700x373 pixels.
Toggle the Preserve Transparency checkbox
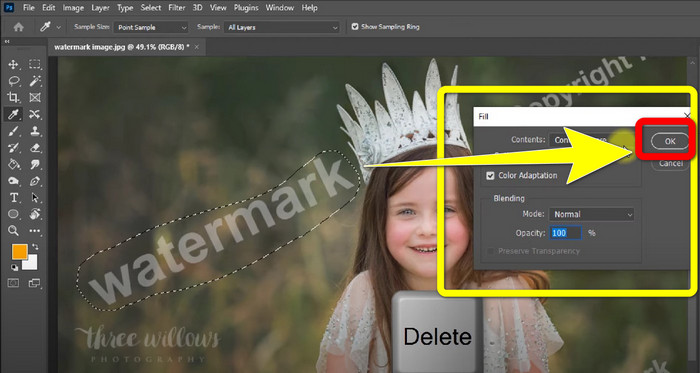pos(490,252)
